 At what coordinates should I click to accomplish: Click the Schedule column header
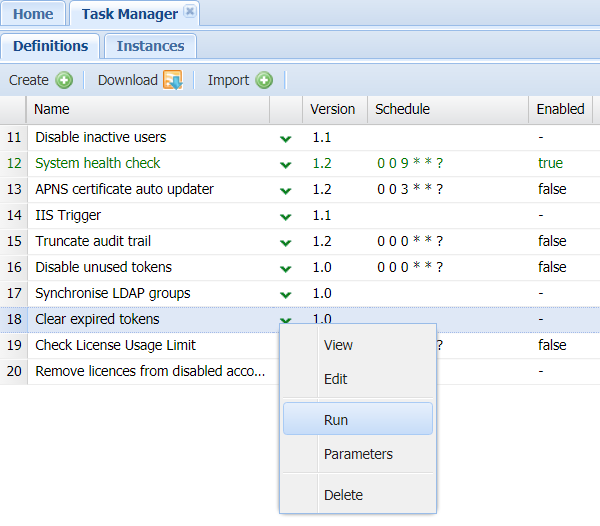pos(402,109)
